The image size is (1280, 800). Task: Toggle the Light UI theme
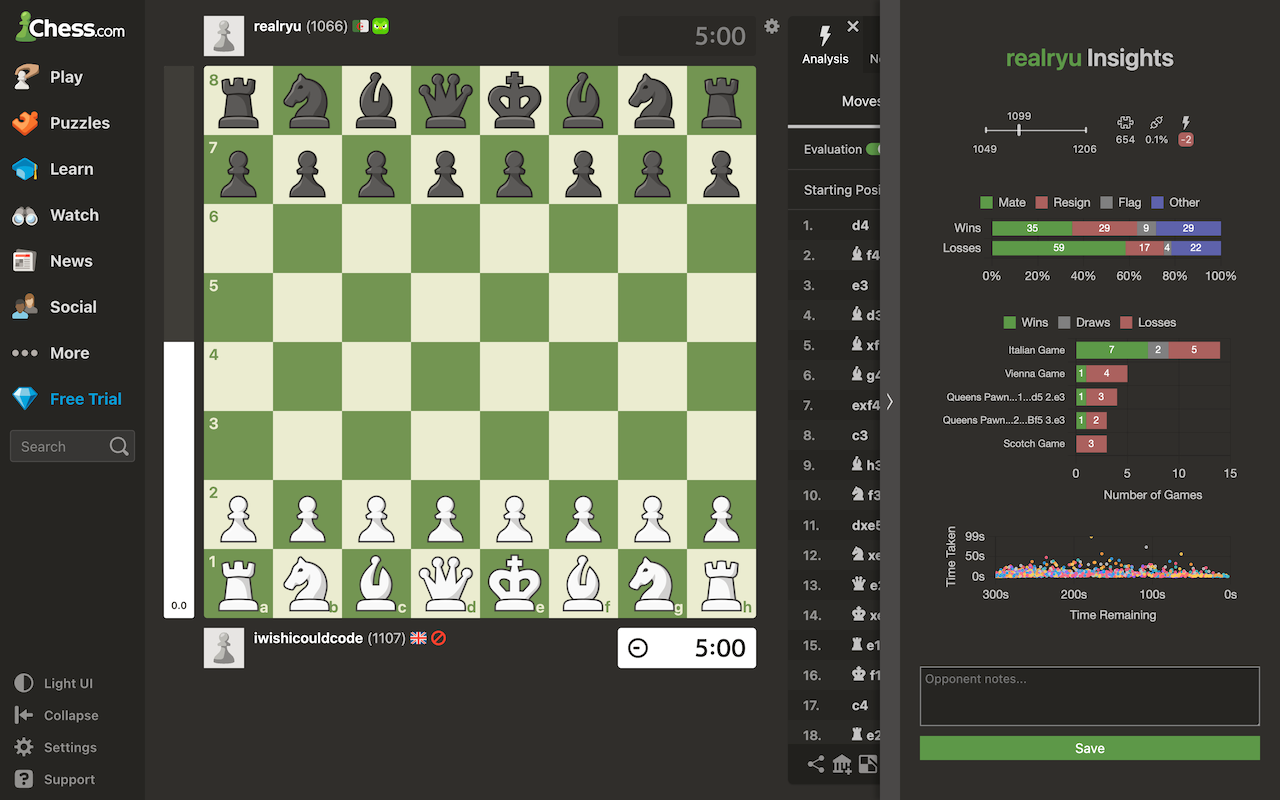pos(54,683)
